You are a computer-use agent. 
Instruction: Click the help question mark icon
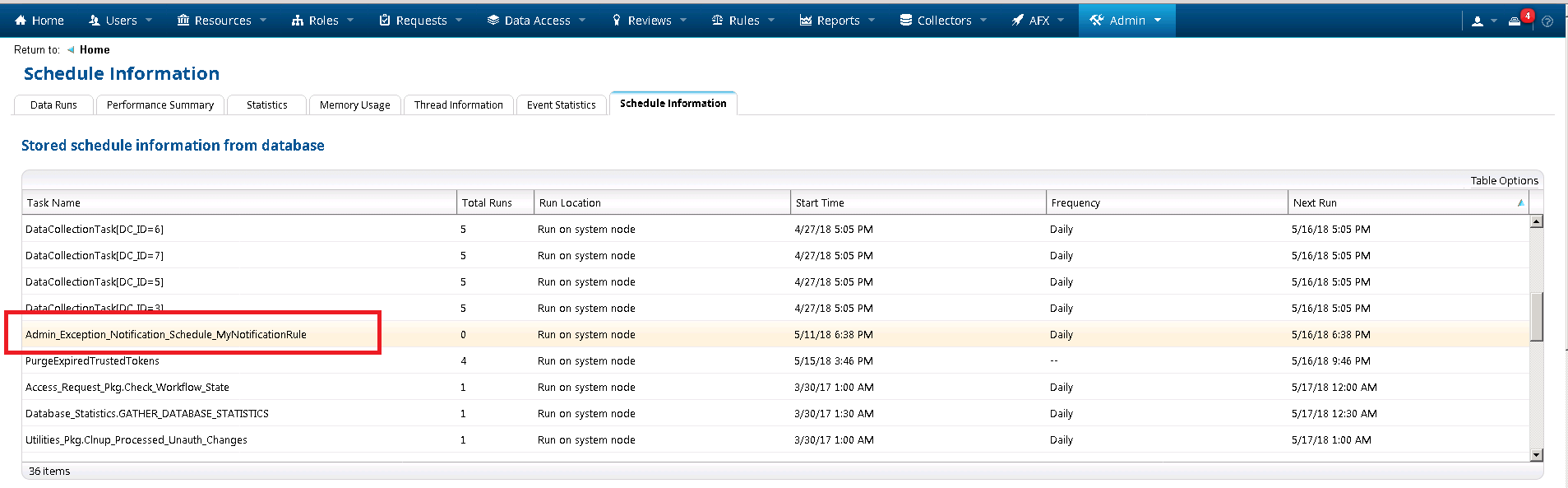tap(1547, 21)
